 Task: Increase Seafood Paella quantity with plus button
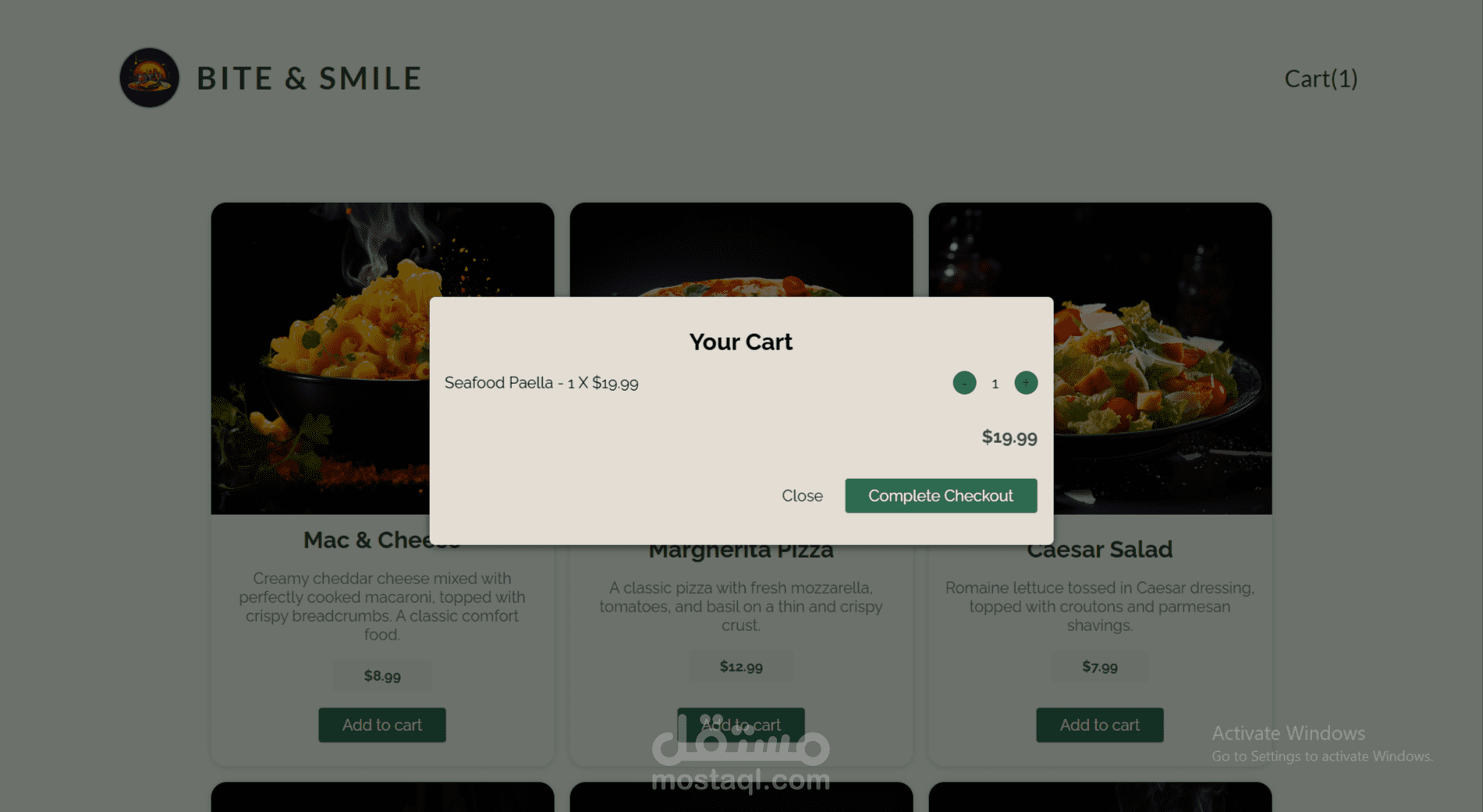point(1026,383)
